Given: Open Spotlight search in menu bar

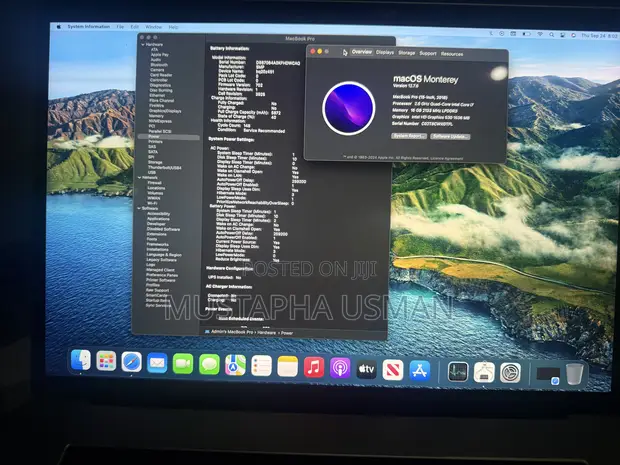Looking at the screenshot, I should (x=551, y=35).
